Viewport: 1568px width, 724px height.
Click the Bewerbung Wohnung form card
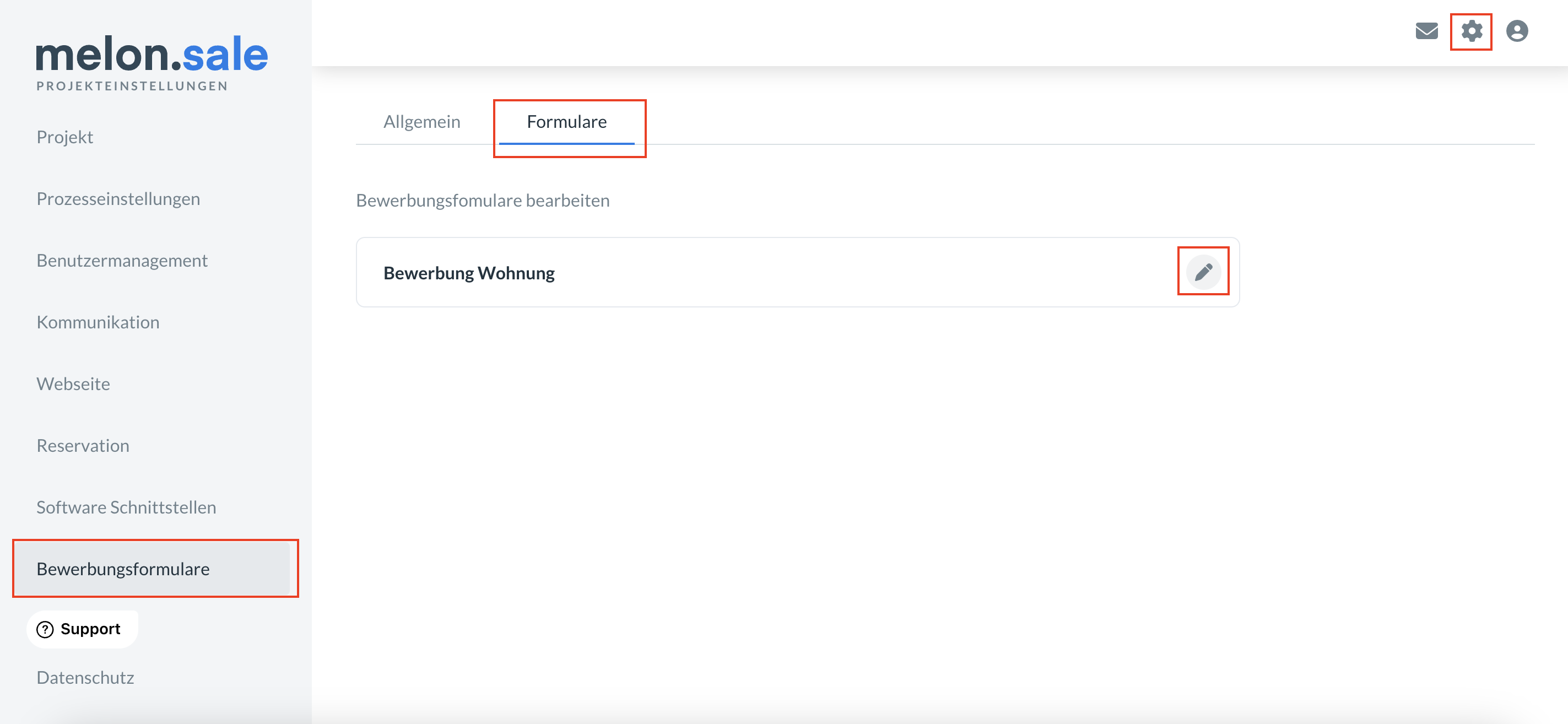tap(731, 273)
